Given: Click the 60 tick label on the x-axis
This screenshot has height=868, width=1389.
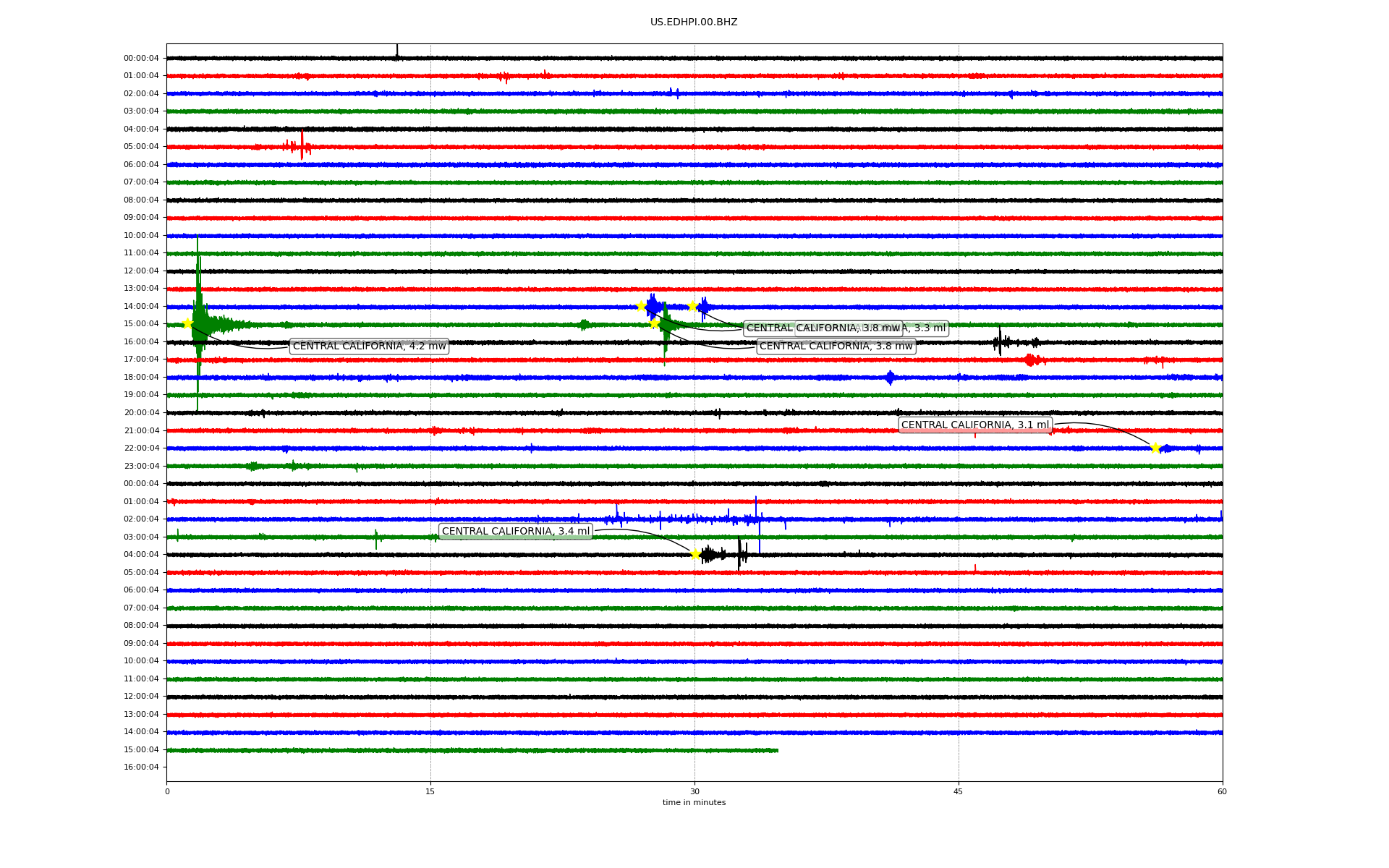Looking at the screenshot, I should [x=1221, y=791].
